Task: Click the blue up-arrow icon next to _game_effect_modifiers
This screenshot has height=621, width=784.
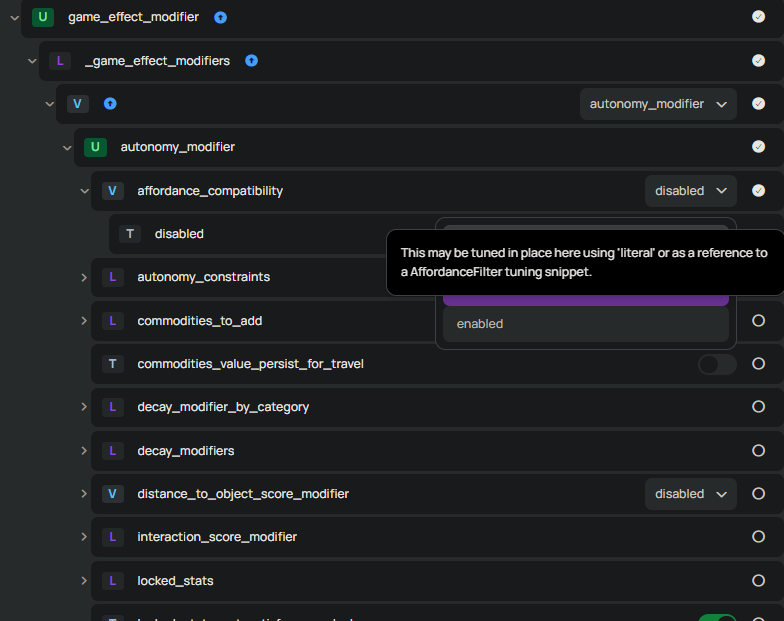Action: tap(251, 61)
